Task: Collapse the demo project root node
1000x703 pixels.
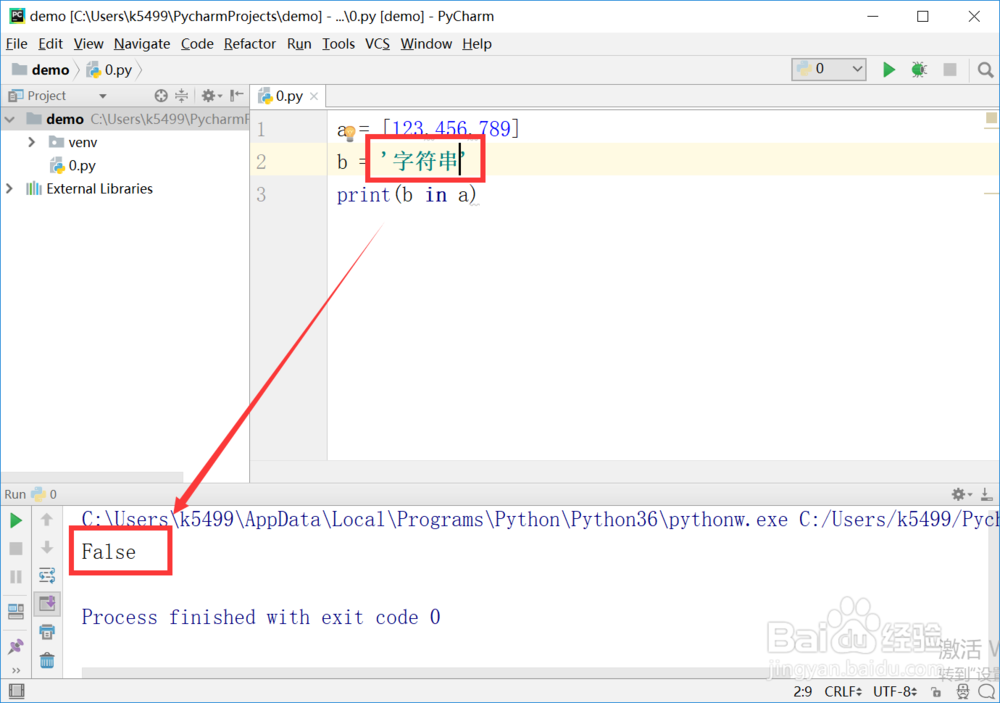Action: 10,119
